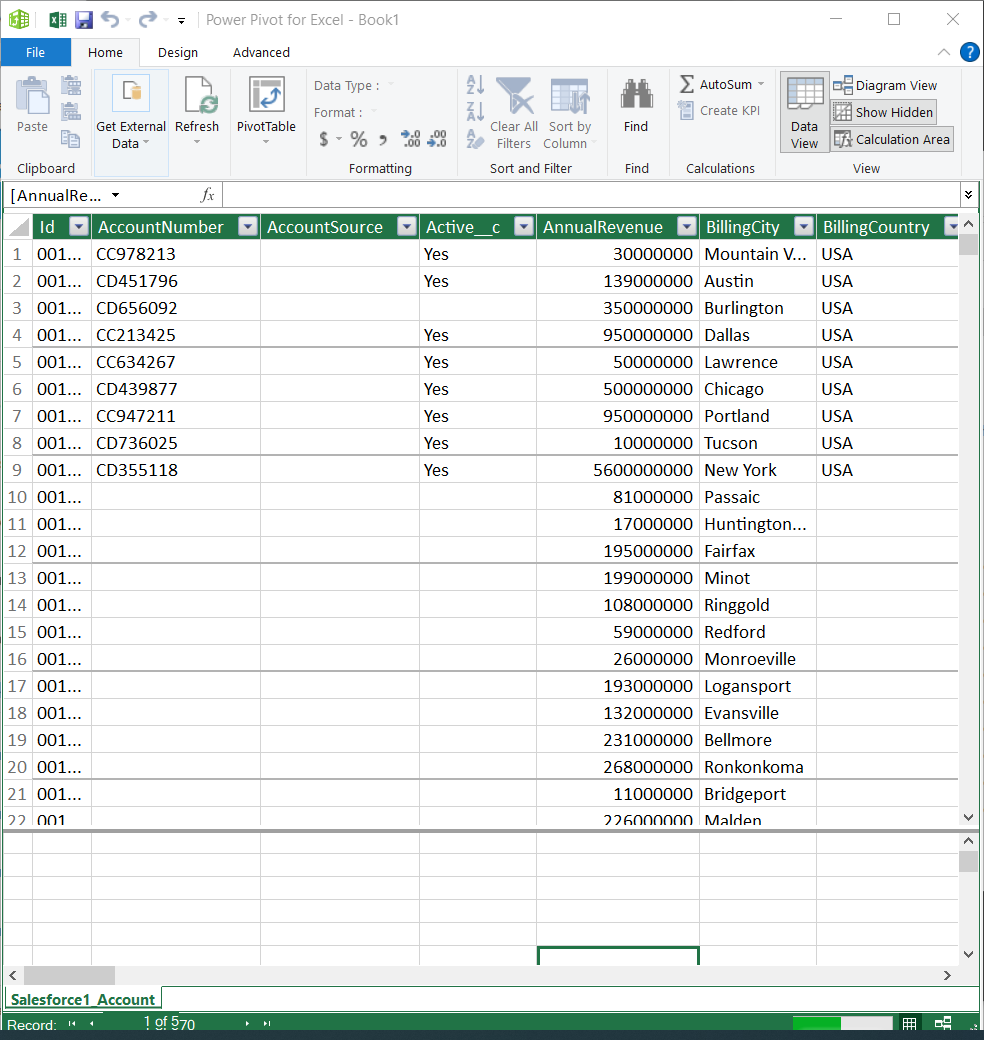Screen dimensions: 984x1040
Task: Sort A to Z ascending icon
Action: tap(475, 84)
